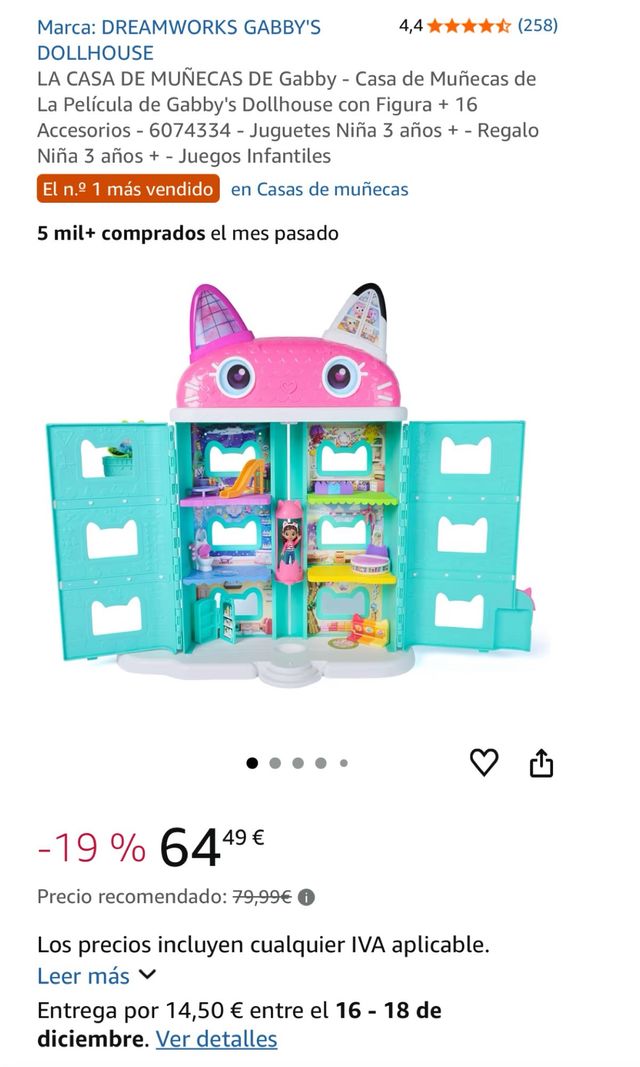
Task: Open Marca: DREAMWORKS GABBY'S DOLLHOUSE brand link
Action: (179, 40)
